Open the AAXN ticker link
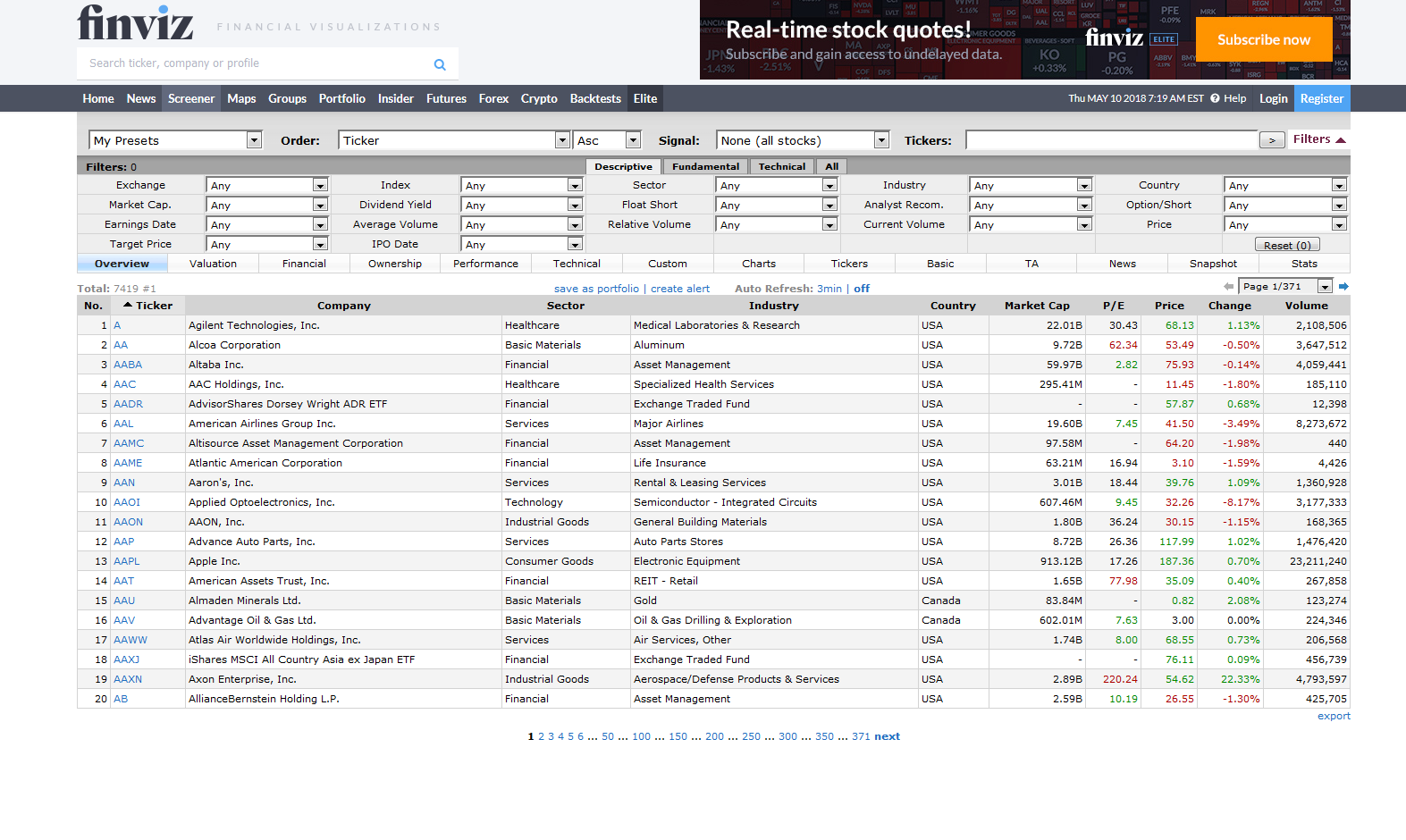The width and height of the screenshot is (1406, 840). tap(128, 679)
